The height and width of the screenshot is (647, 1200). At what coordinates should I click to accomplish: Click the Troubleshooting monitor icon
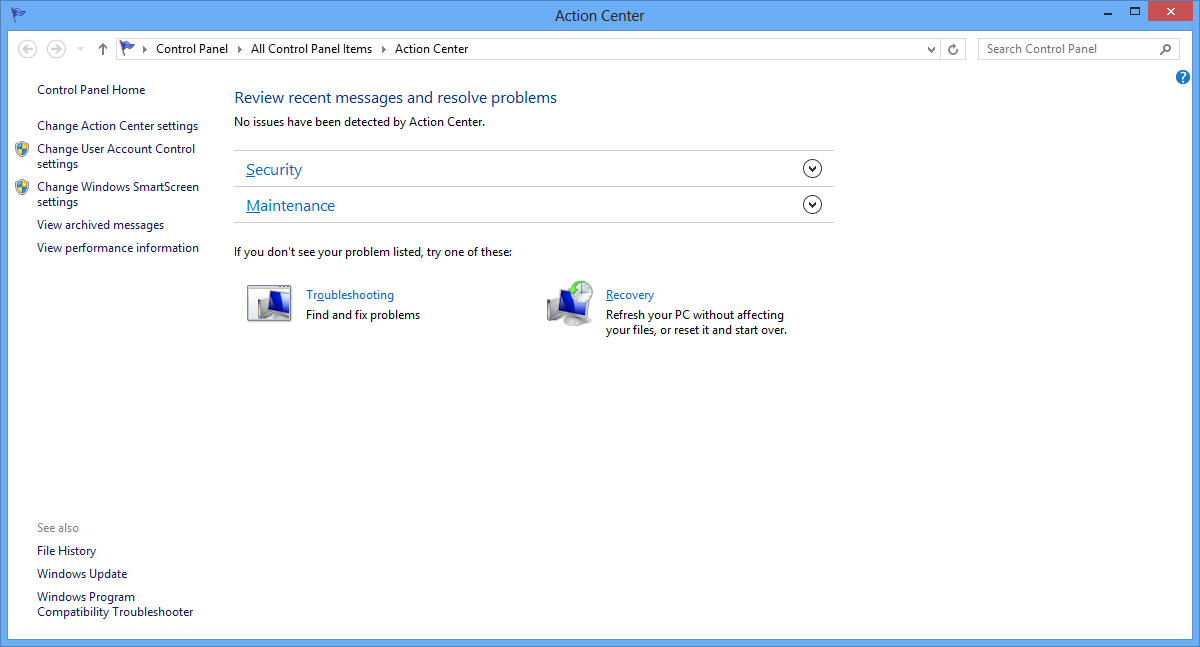click(269, 304)
